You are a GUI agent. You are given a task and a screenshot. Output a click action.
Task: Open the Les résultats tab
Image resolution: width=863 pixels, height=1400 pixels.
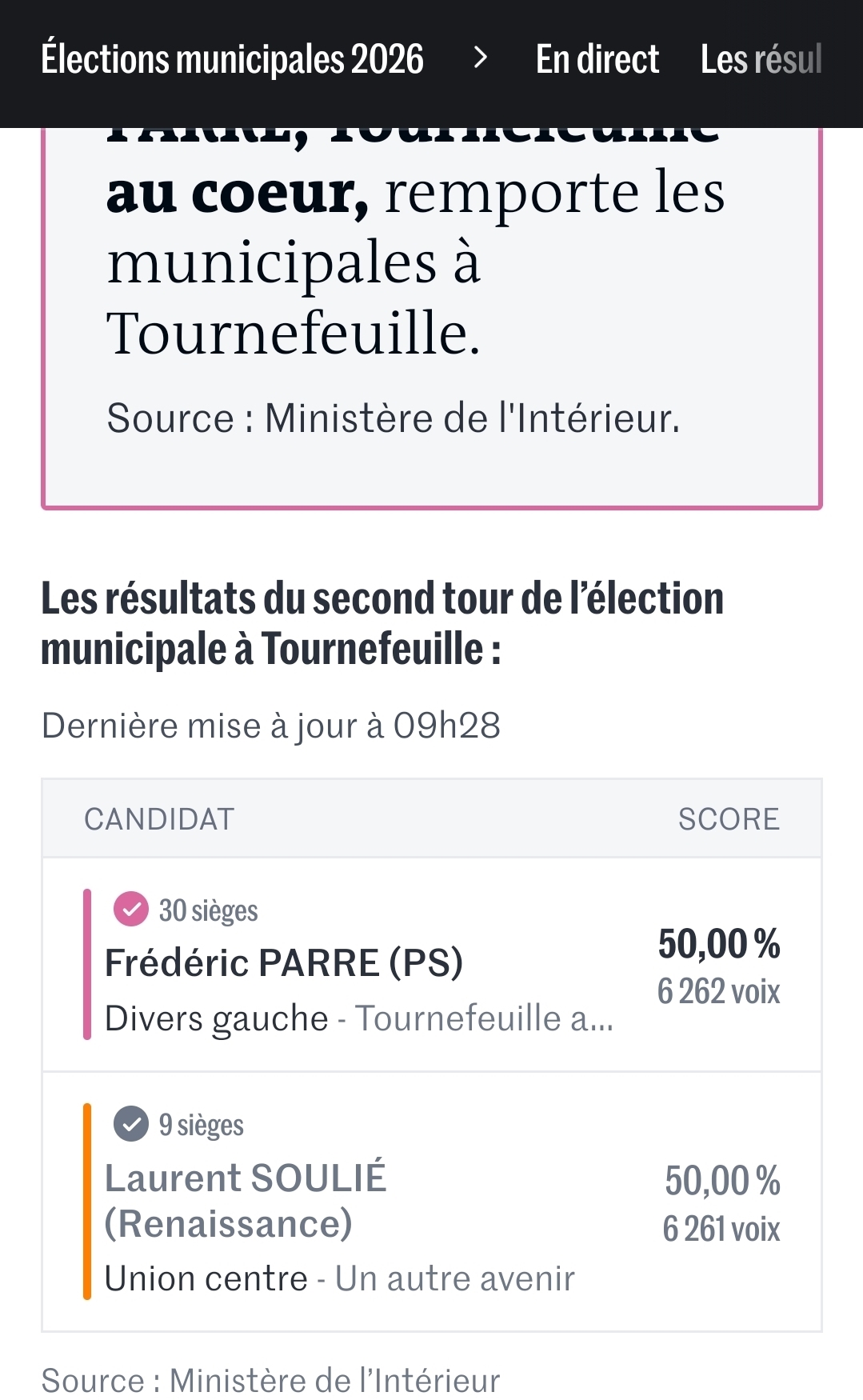click(x=761, y=59)
